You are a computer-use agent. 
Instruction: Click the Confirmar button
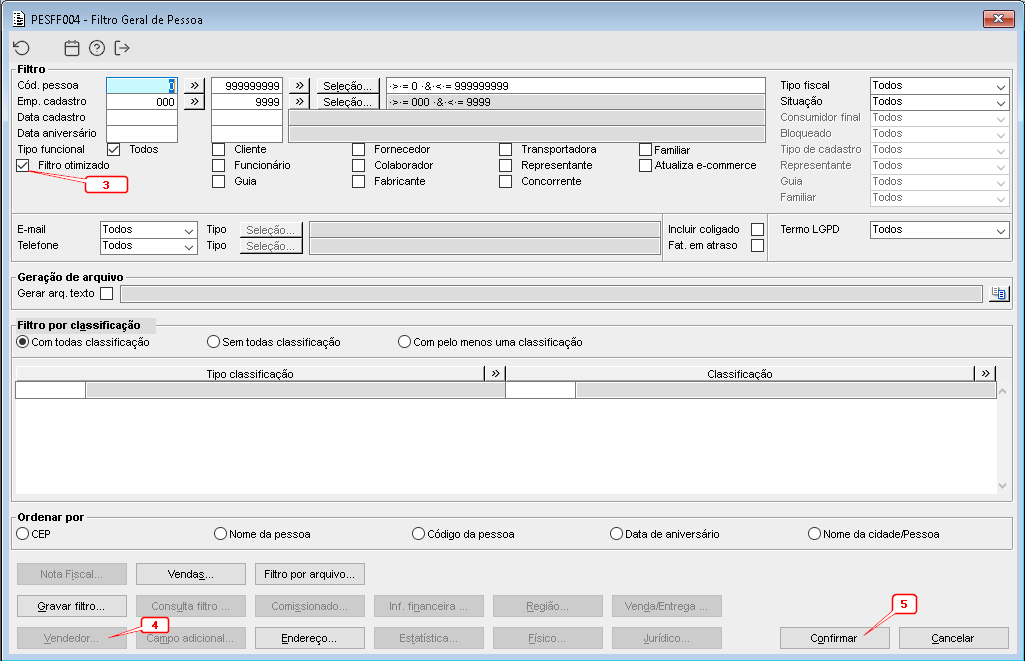click(834, 638)
